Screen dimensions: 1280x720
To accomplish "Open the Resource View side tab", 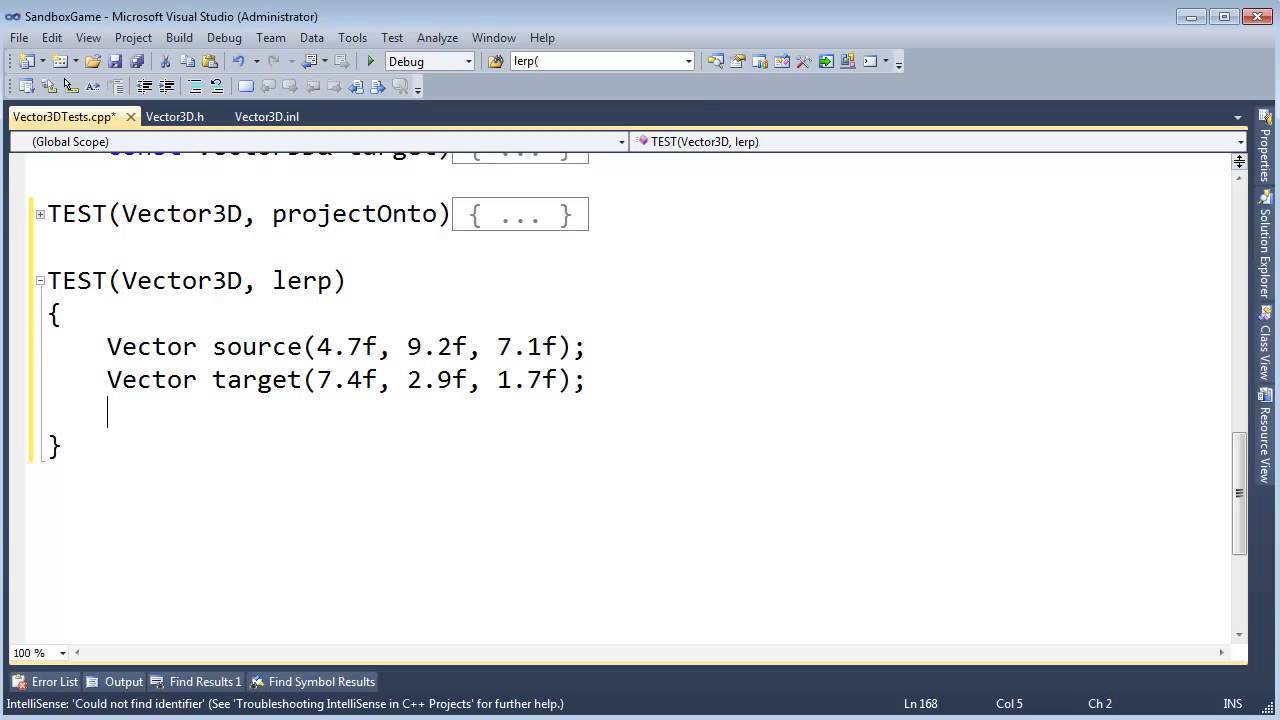I will click(1265, 436).
